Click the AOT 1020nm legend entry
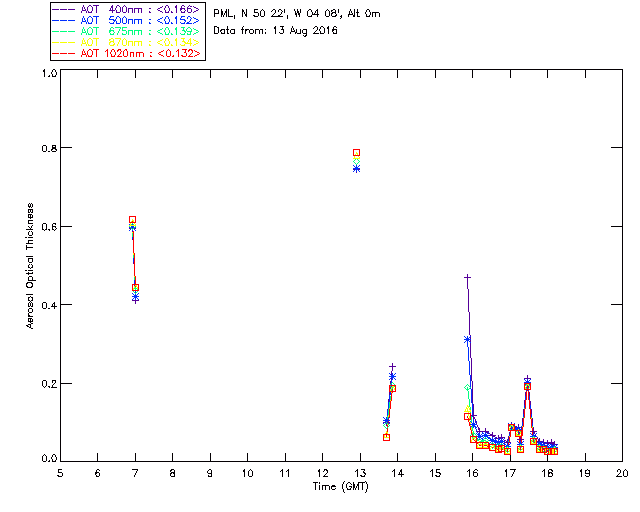Viewport: 640px width, 512px height. pos(127,53)
